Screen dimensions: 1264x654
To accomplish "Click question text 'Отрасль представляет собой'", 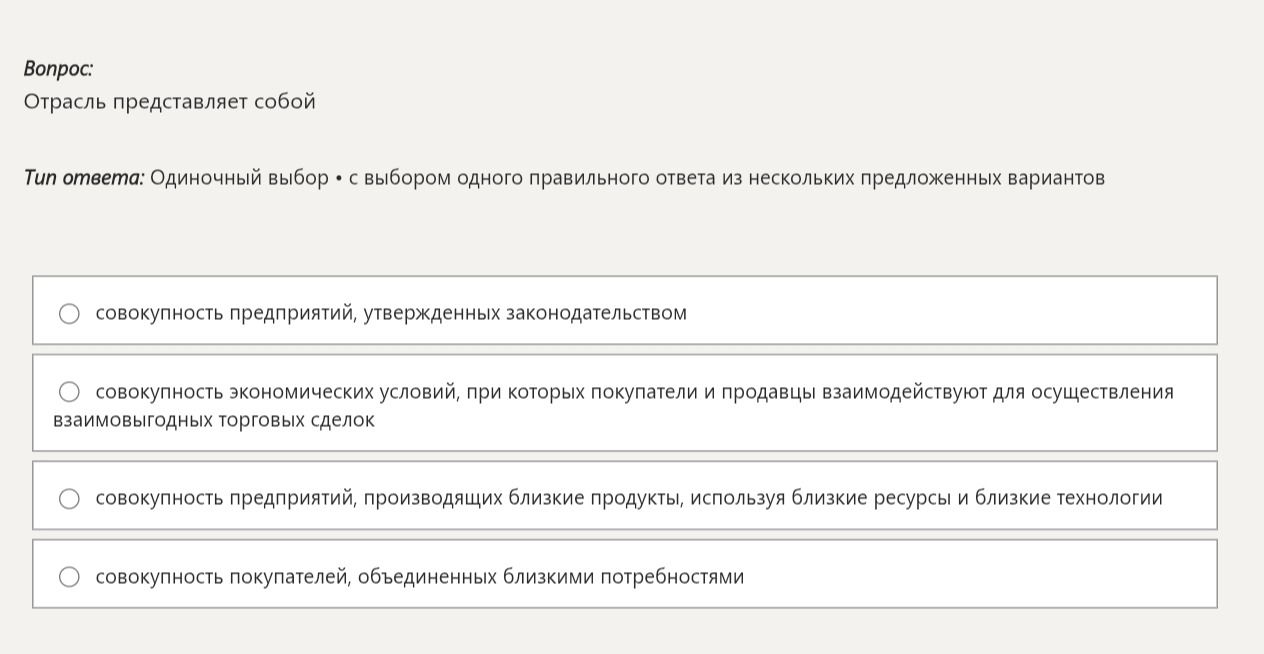I will pos(170,102).
